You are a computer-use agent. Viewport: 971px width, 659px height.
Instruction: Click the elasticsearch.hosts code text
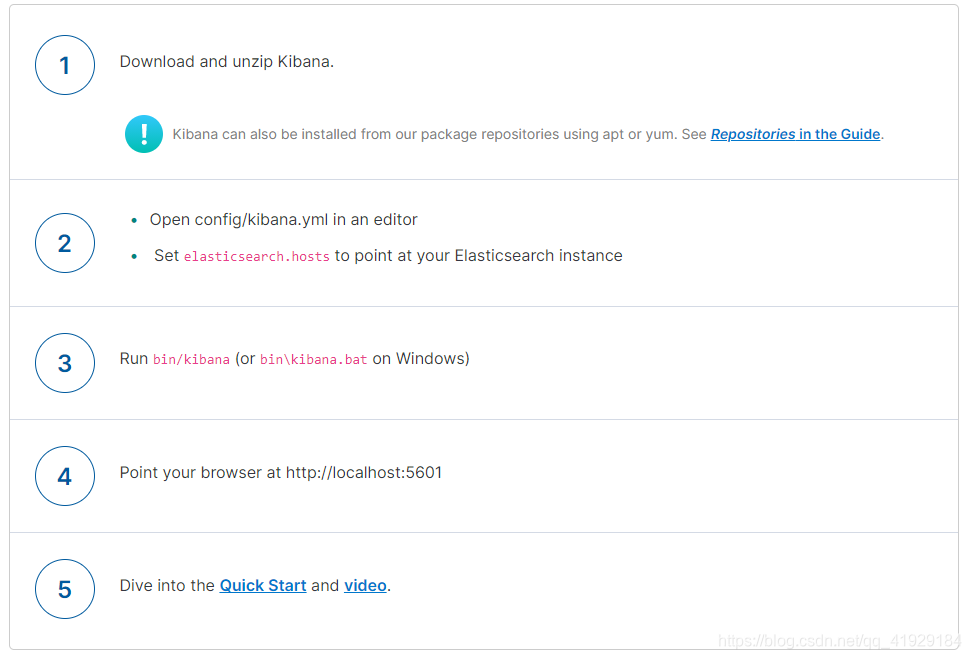pyautogui.click(x=256, y=256)
